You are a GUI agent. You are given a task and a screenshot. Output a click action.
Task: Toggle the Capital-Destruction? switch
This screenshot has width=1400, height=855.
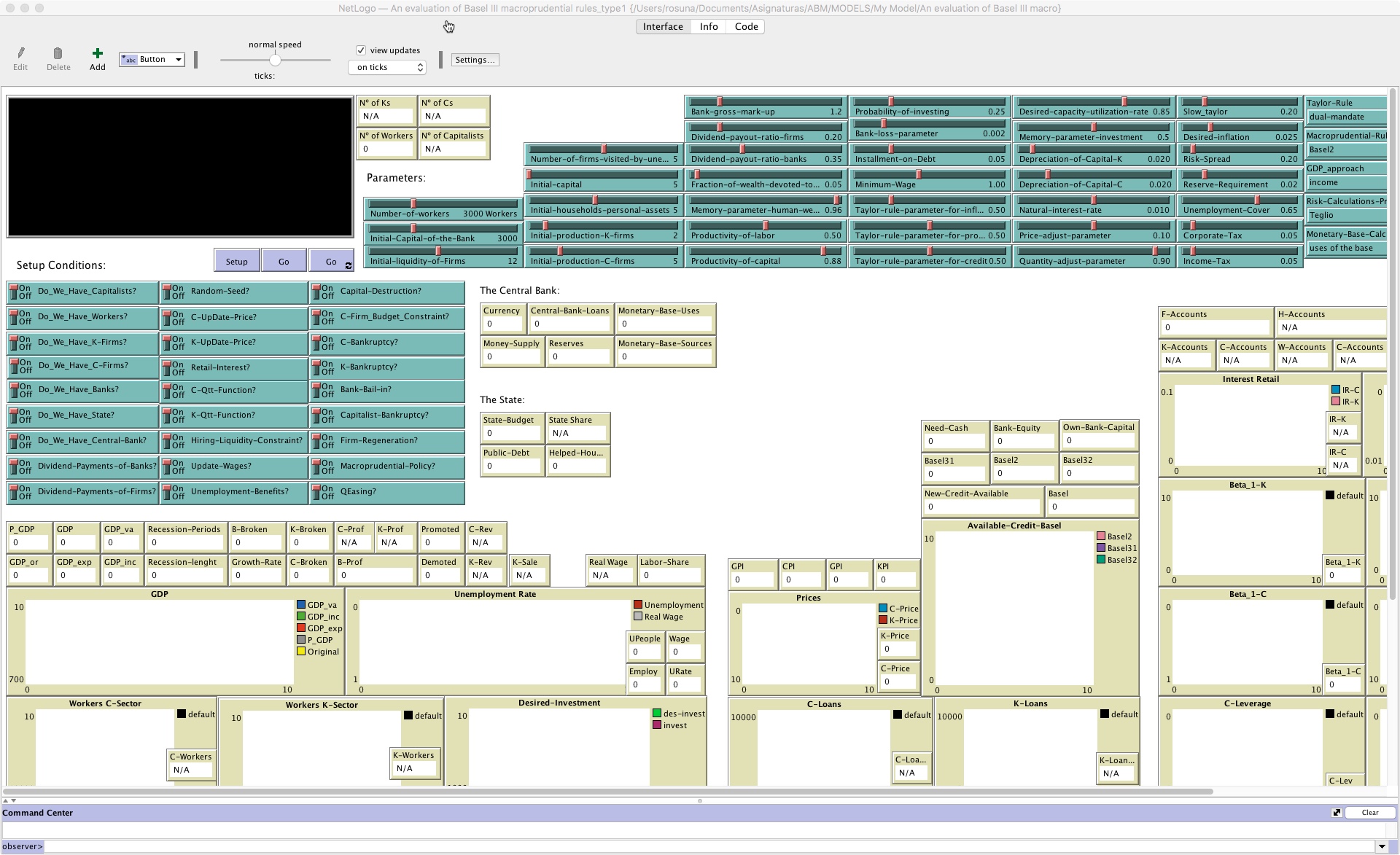[x=317, y=292]
